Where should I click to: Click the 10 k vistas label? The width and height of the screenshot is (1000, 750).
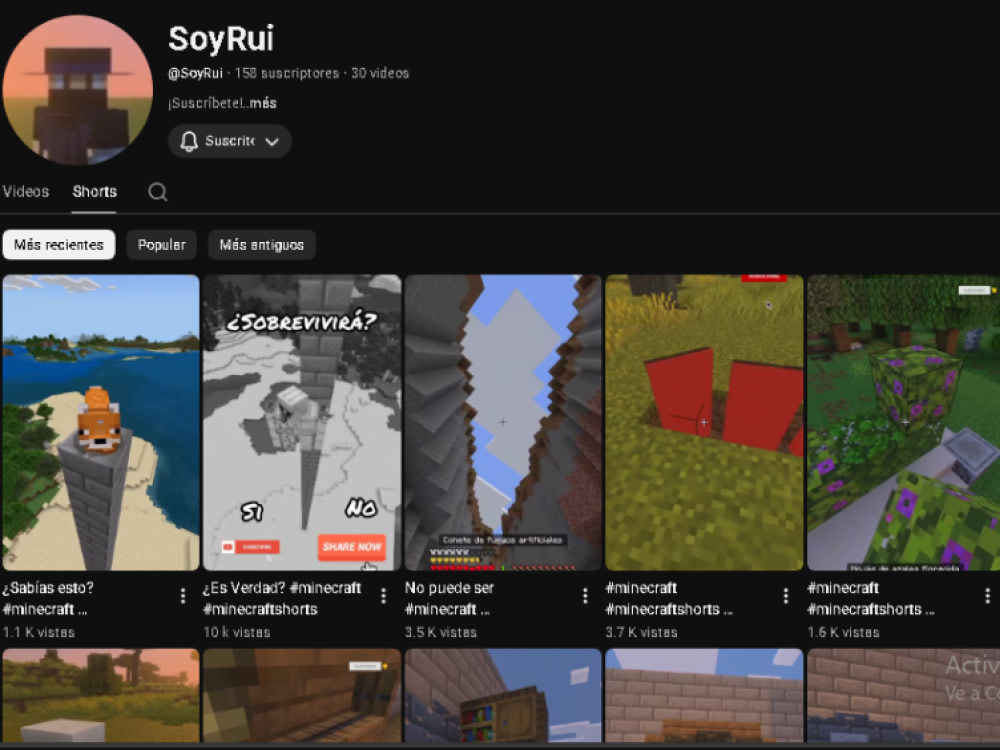click(x=237, y=633)
